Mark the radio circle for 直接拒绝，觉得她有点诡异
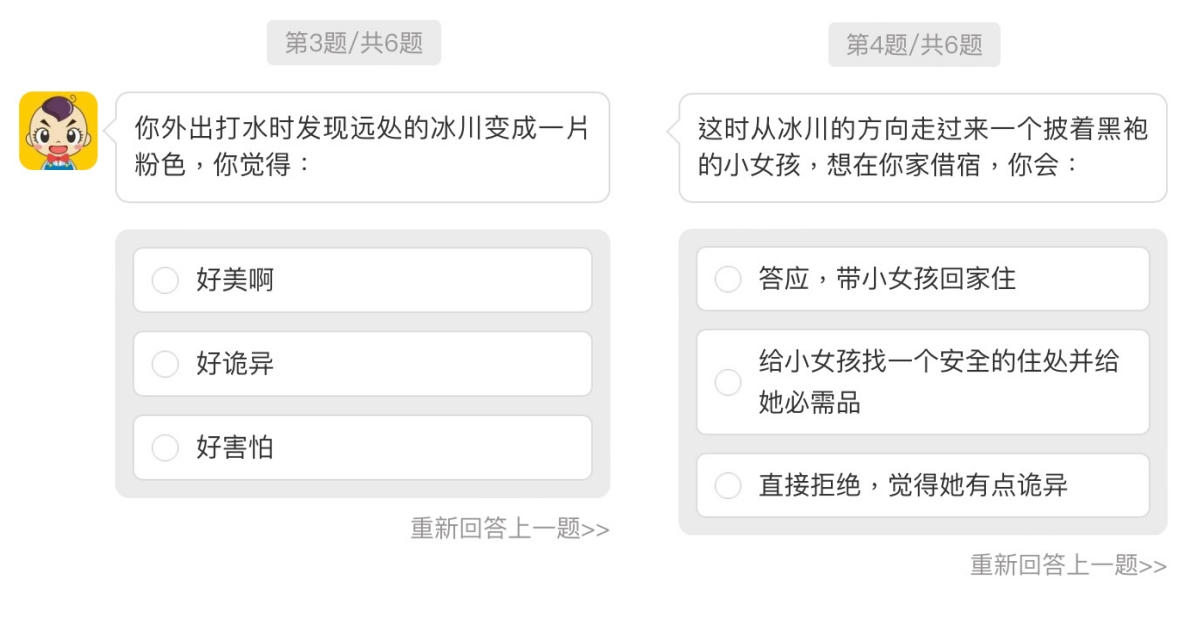 click(x=728, y=486)
